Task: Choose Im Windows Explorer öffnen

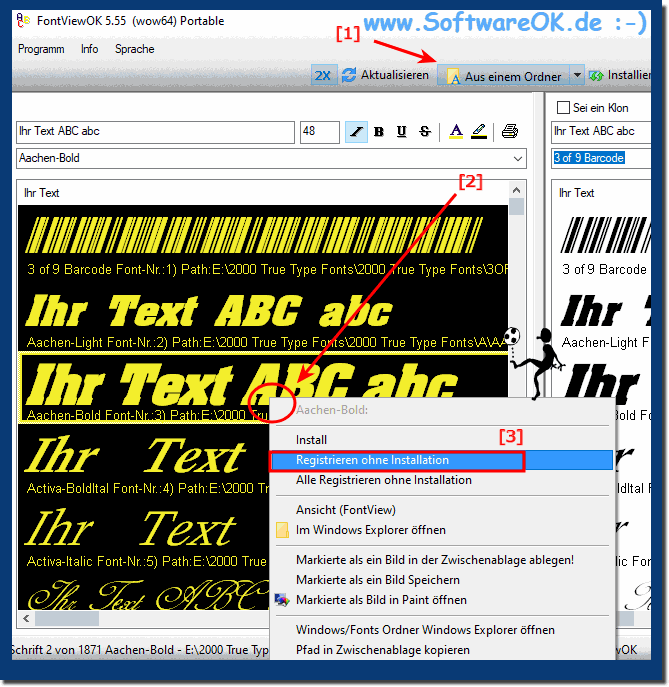Action: pos(442,530)
